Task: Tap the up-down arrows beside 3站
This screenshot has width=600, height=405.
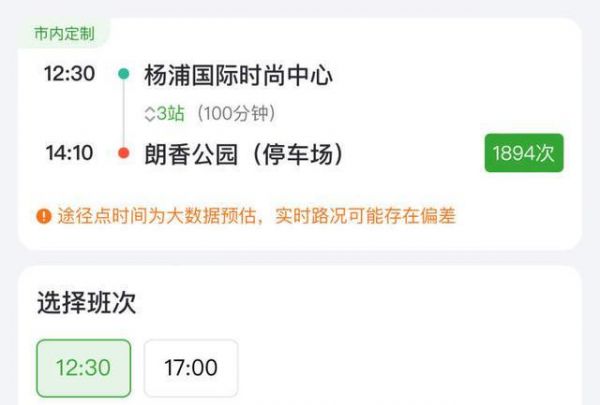Action: [x=150, y=114]
